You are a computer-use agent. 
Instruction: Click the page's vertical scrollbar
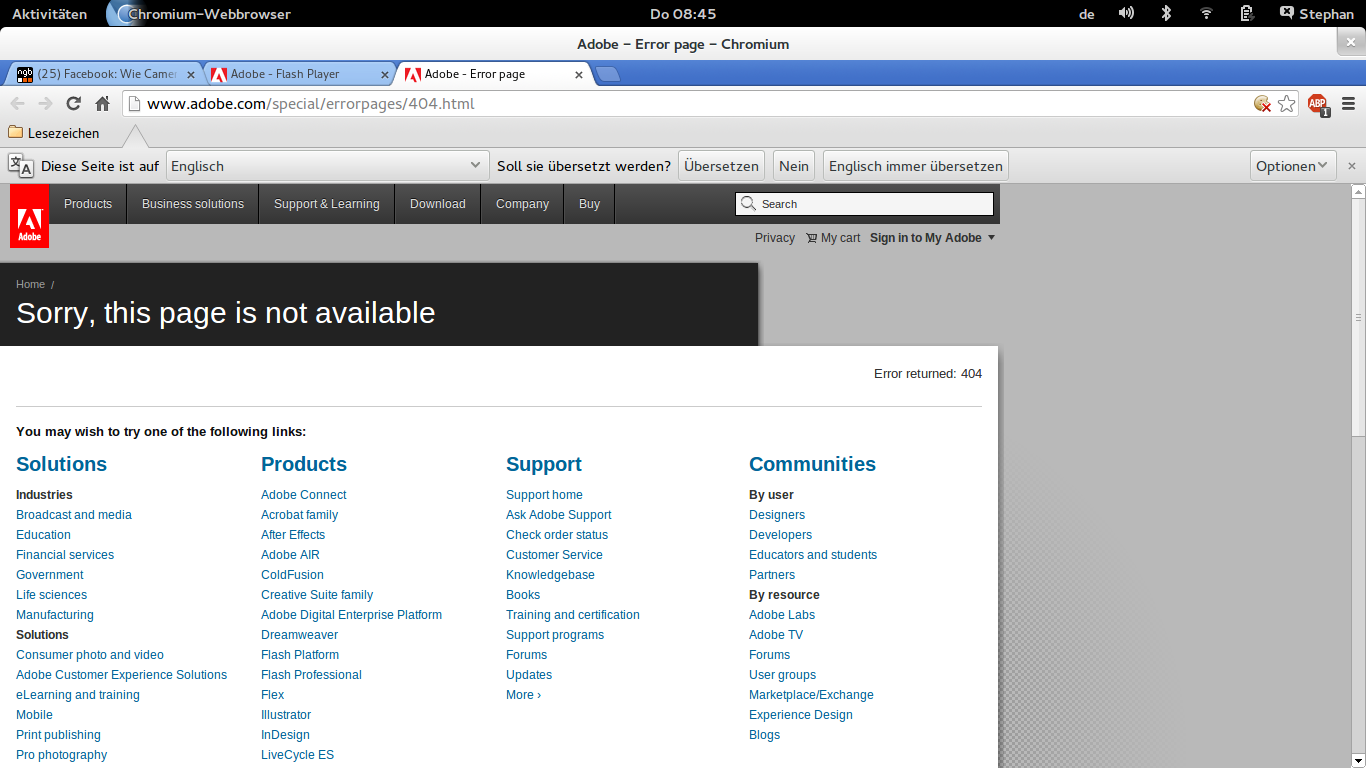[1357, 317]
